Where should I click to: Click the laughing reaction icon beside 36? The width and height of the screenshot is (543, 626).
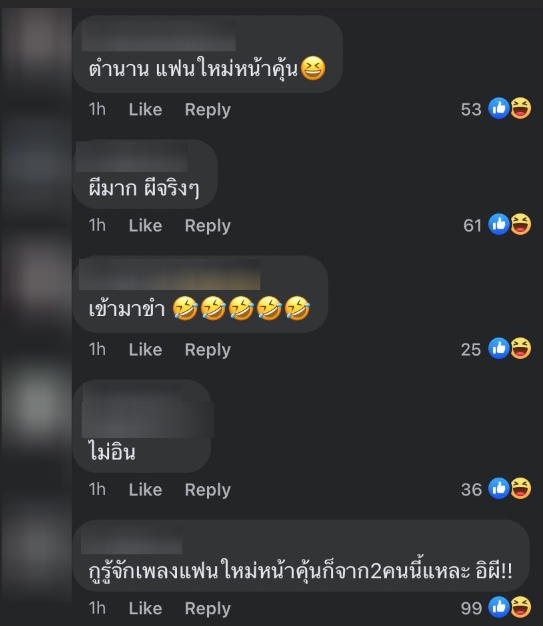tap(521, 488)
